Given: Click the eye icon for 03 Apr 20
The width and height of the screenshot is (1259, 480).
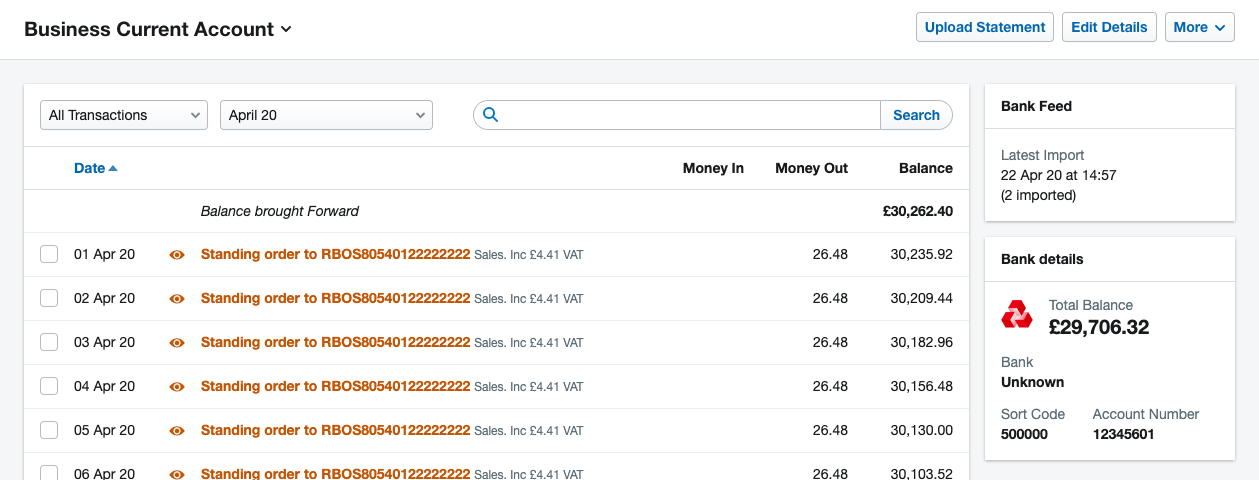Looking at the screenshot, I should (x=177, y=343).
